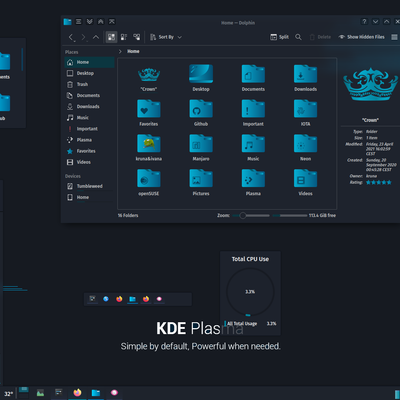Switch to Compact view mode
Image resolution: width=400 pixels, height=400 pixels.
[124, 37]
